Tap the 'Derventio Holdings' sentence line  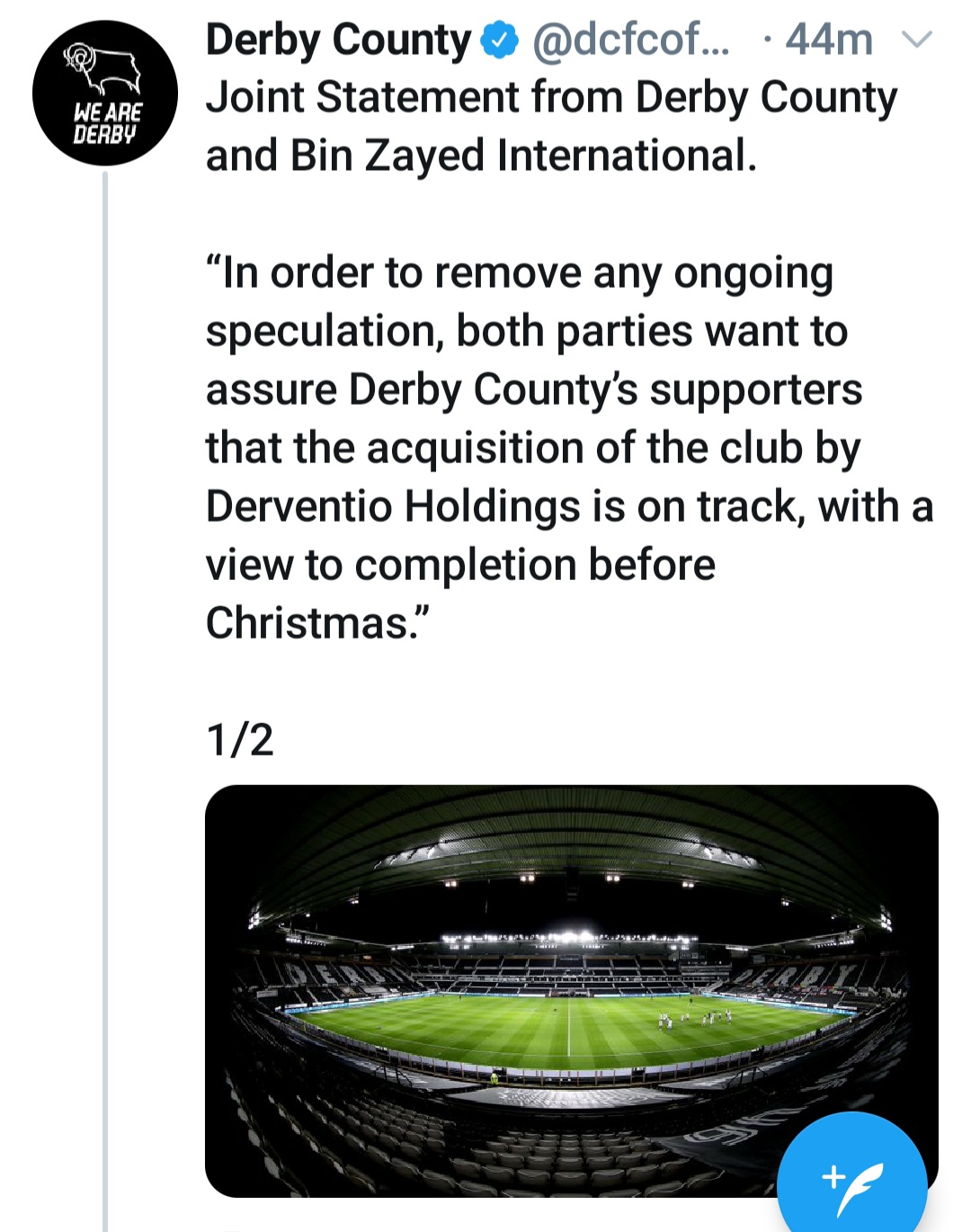[568, 506]
